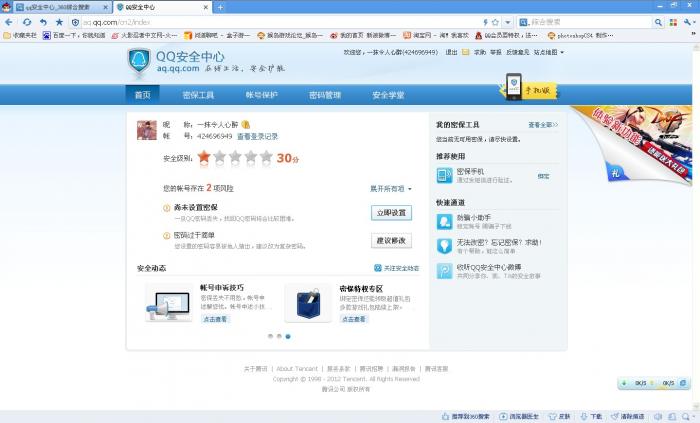Screen dimensions: 700x423
Task: Click 点击查看 under 密保特权专区
Action: [x=354, y=319]
